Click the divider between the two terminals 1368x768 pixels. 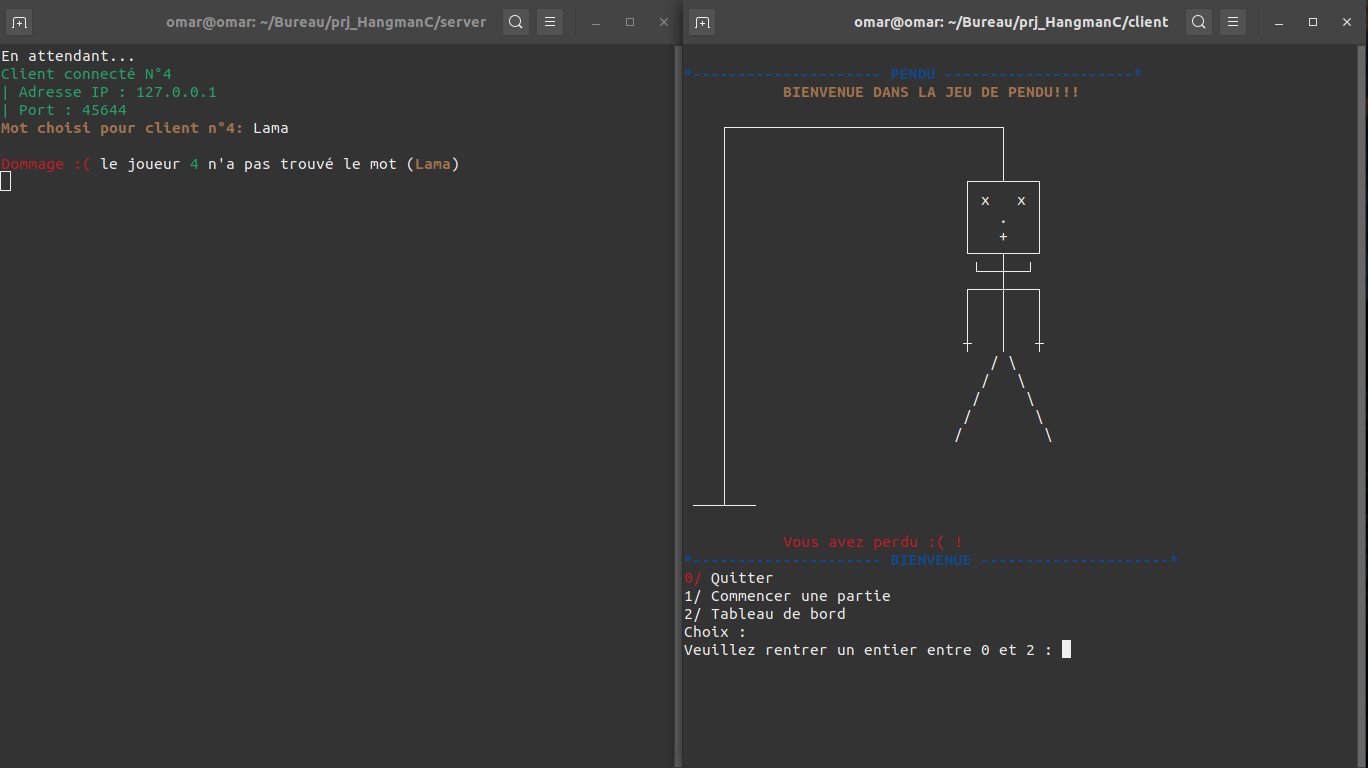pos(679,400)
